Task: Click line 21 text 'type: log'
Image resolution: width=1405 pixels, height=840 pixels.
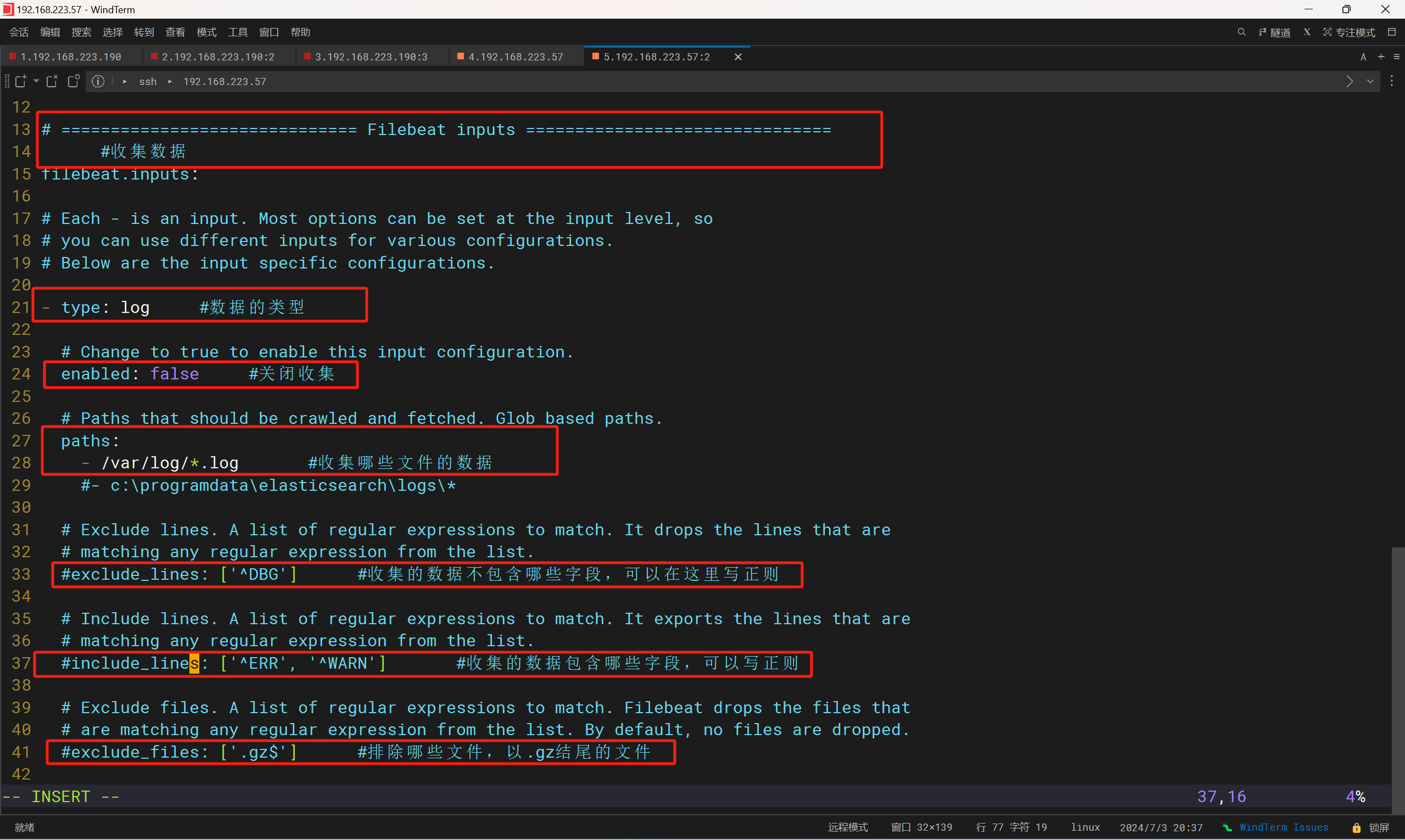Action: coord(105,307)
